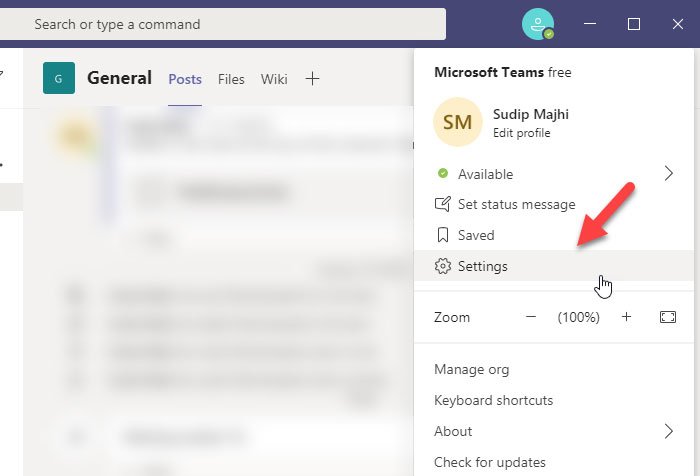
Task: Select Manage org menu item
Action: [471, 369]
